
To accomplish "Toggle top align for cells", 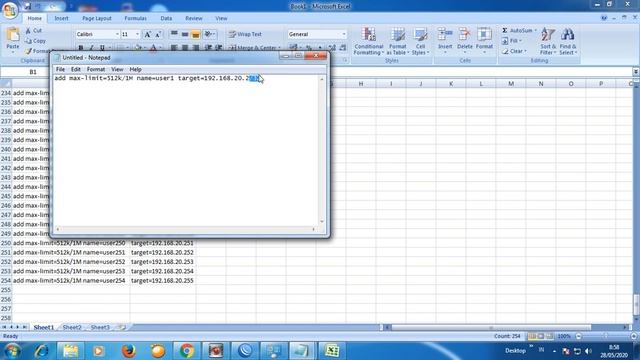I will click(174, 34).
